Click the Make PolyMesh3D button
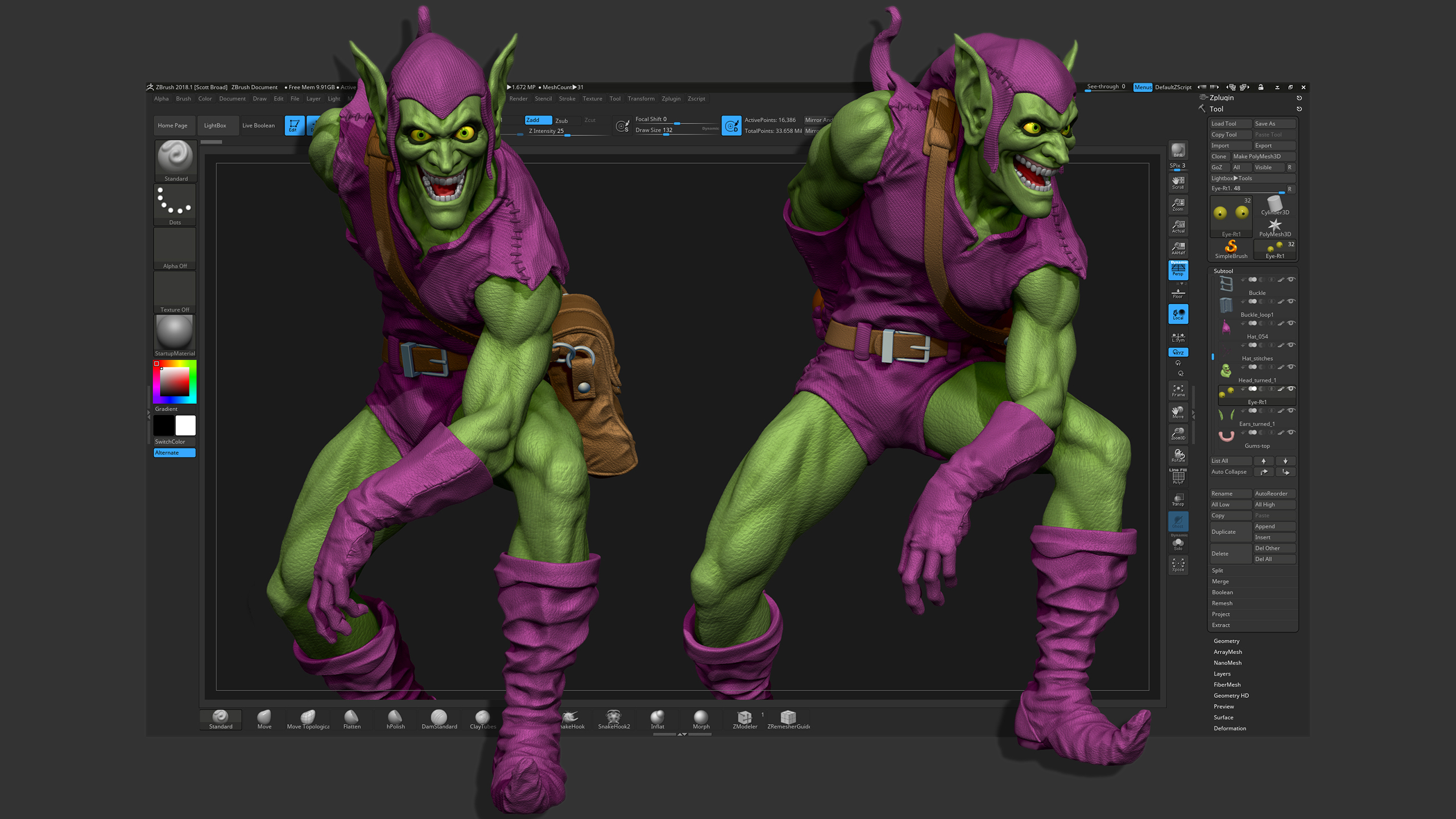This screenshot has width=1456, height=819. click(1263, 156)
